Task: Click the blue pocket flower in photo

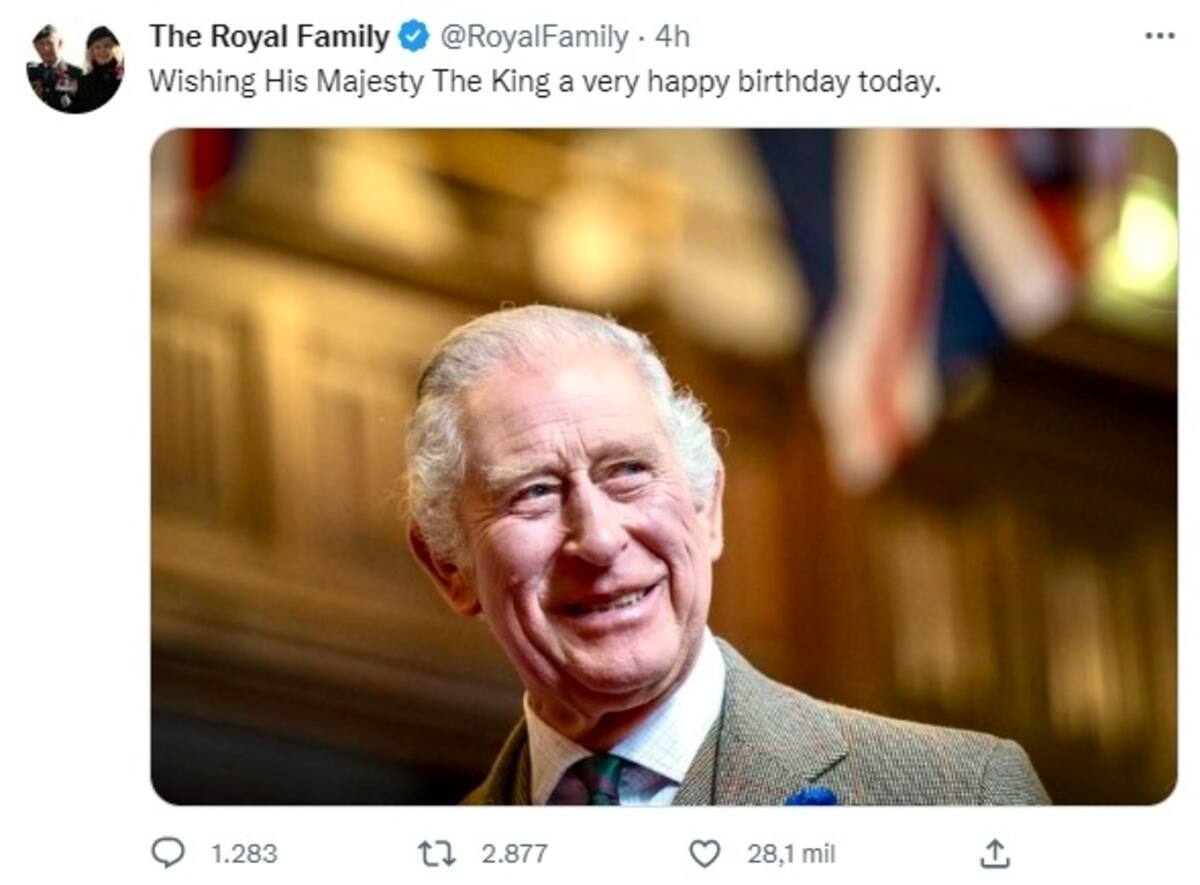Action: (812, 796)
